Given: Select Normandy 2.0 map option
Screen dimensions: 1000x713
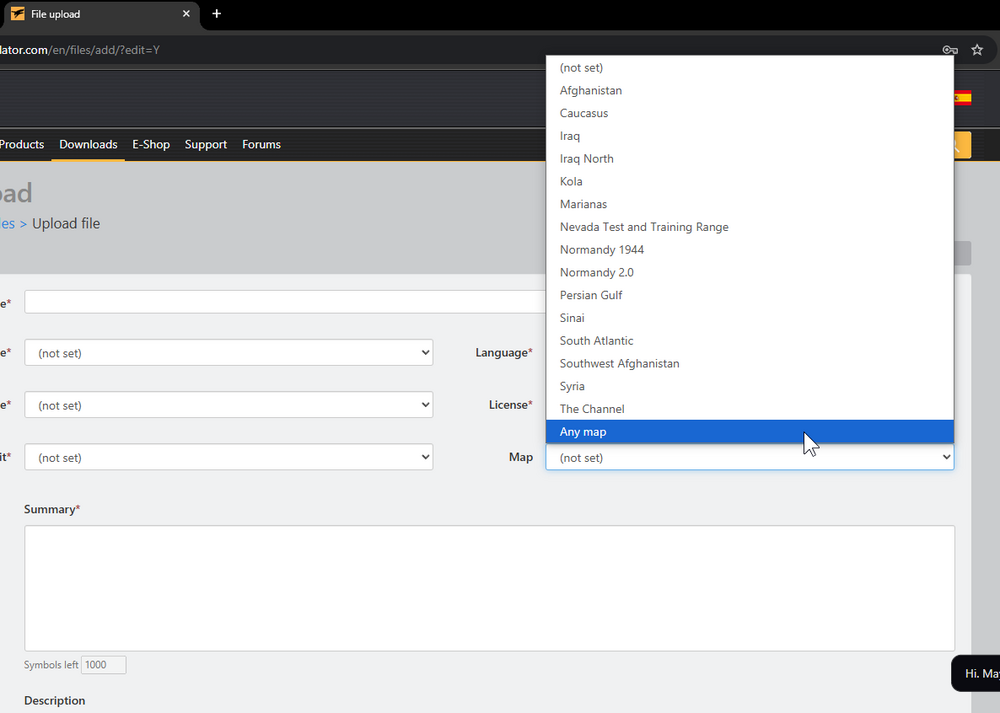Looking at the screenshot, I should [x=750, y=272].
